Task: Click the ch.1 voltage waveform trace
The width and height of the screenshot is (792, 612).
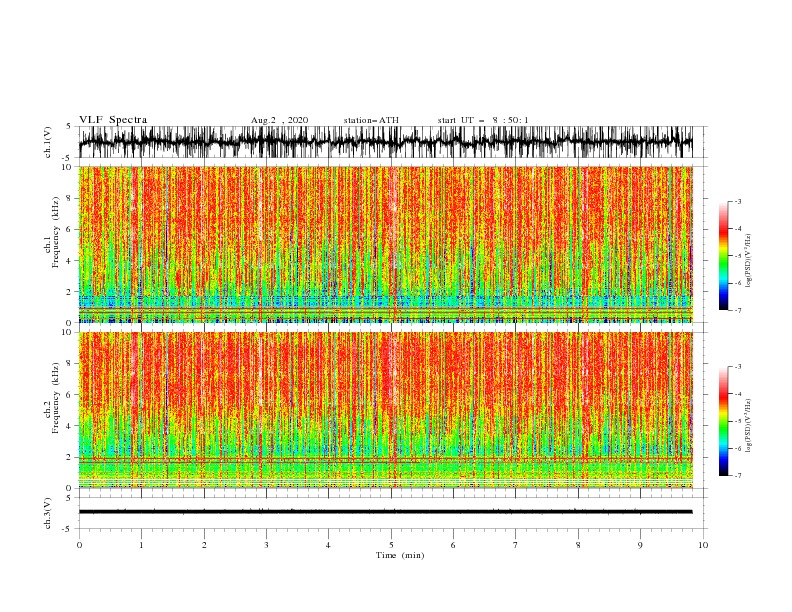Action: 385,142
